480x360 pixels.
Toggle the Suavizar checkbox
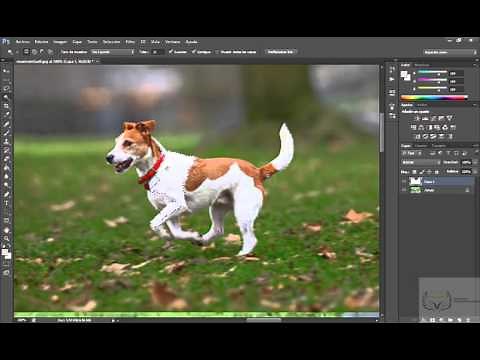(170, 52)
